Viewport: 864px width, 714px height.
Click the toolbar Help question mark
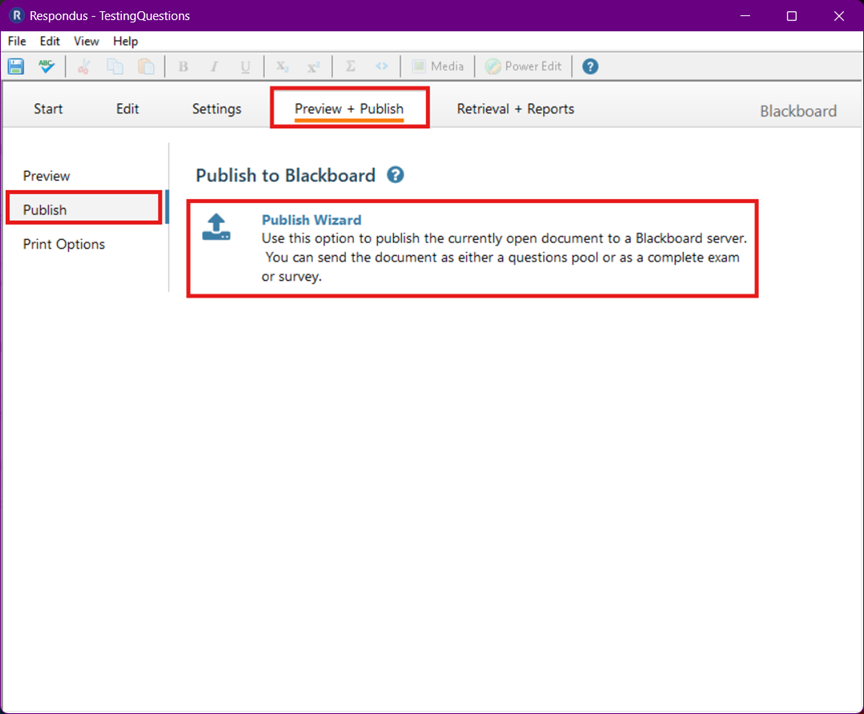(x=590, y=67)
